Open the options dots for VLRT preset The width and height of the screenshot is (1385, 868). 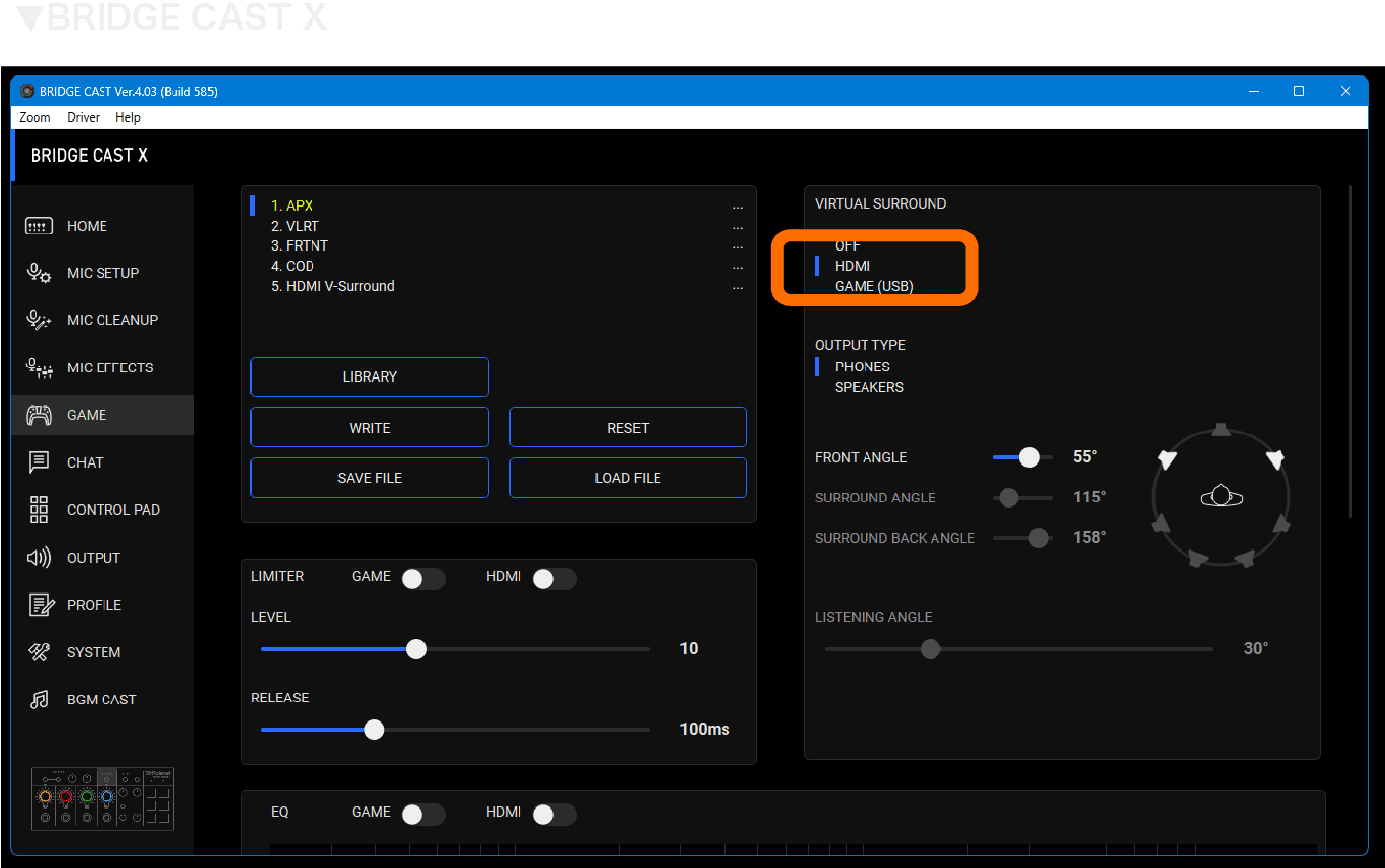tap(738, 228)
